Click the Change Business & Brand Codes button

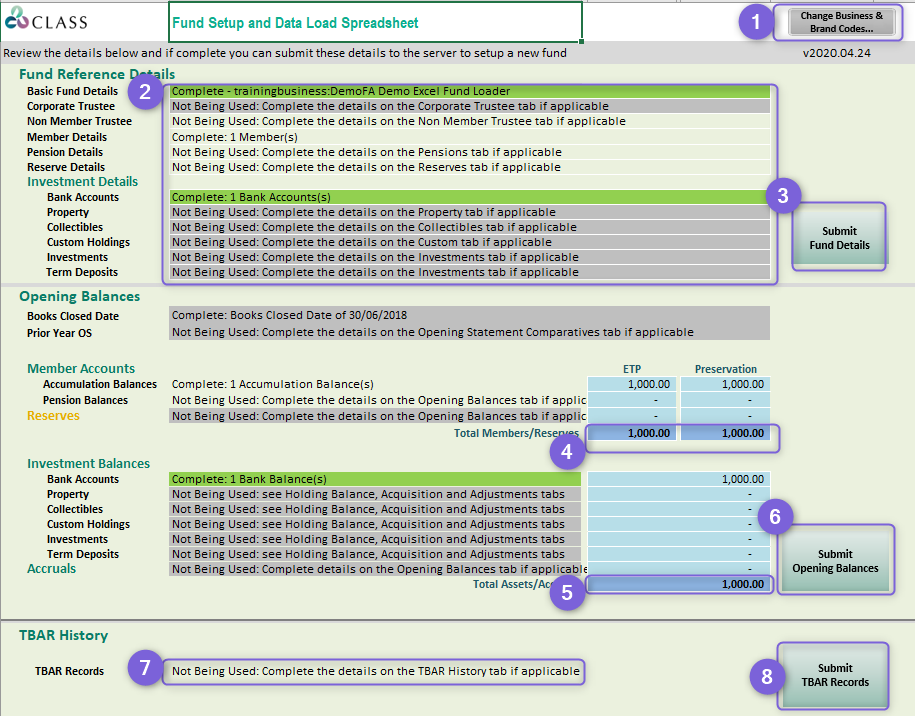click(x=841, y=22)
